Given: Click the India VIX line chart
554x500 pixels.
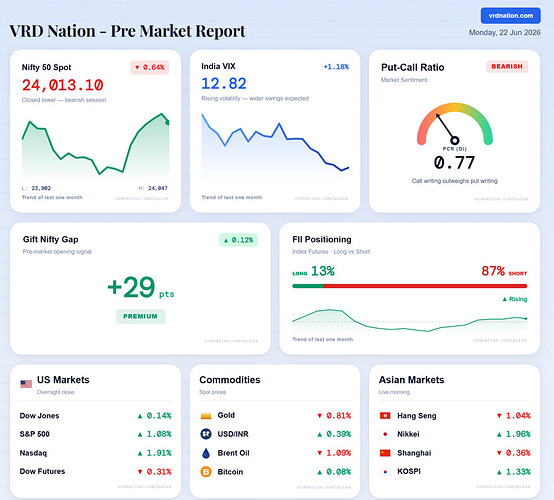Looking at the screenshot, I should point(275,144).
